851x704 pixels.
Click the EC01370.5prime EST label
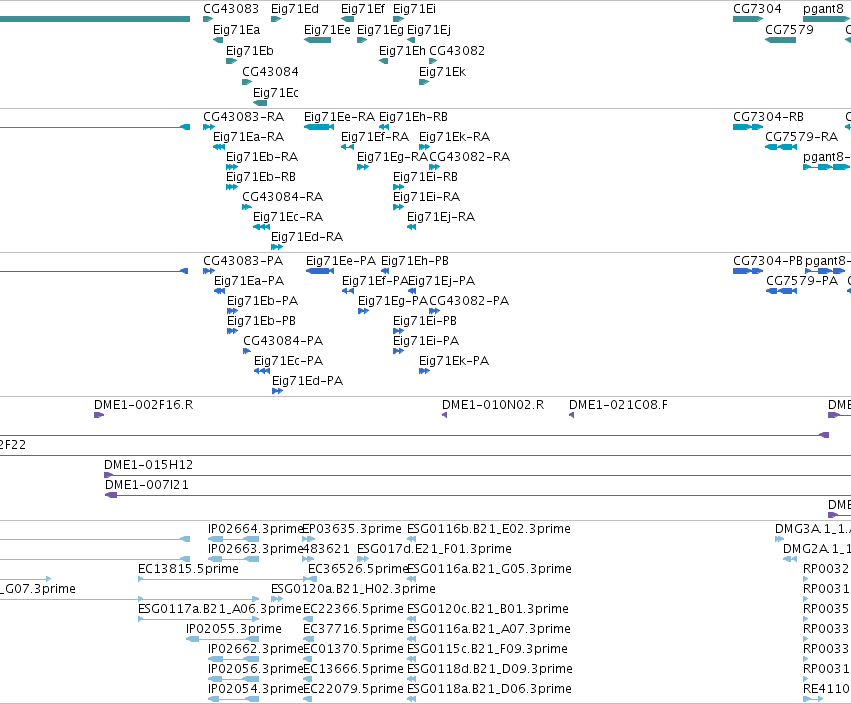tap(354, 649)
